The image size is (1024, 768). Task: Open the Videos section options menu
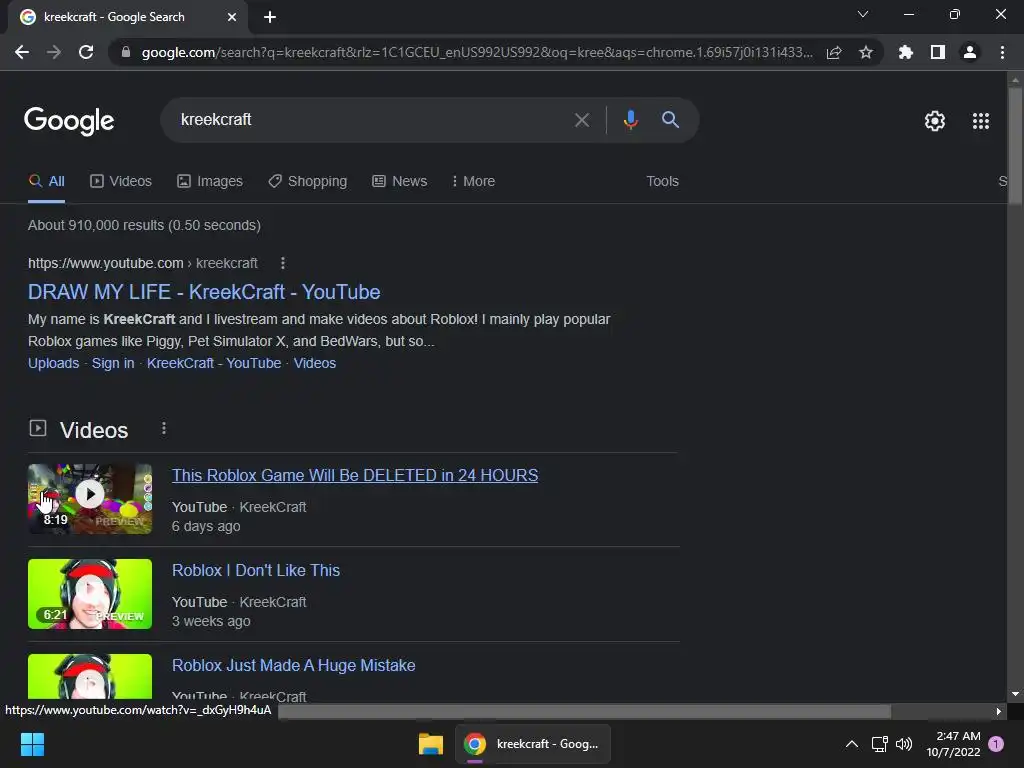point(164,428)
